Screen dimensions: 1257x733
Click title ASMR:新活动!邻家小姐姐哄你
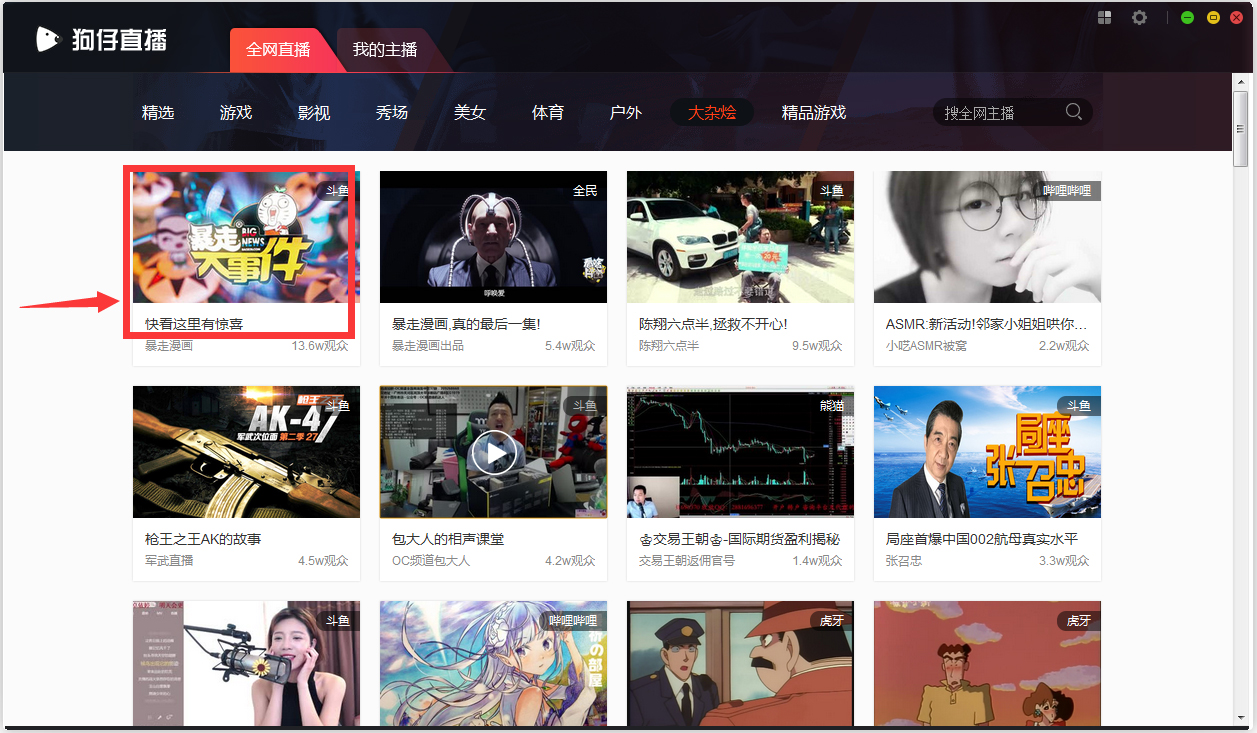pyautogui.click(x=986, y=324)
